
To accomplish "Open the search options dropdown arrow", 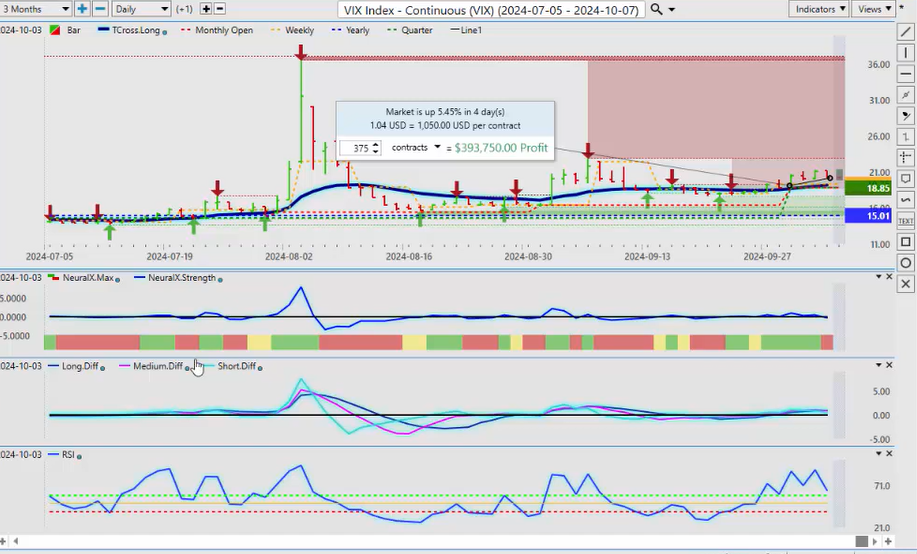I will [672, 9].
